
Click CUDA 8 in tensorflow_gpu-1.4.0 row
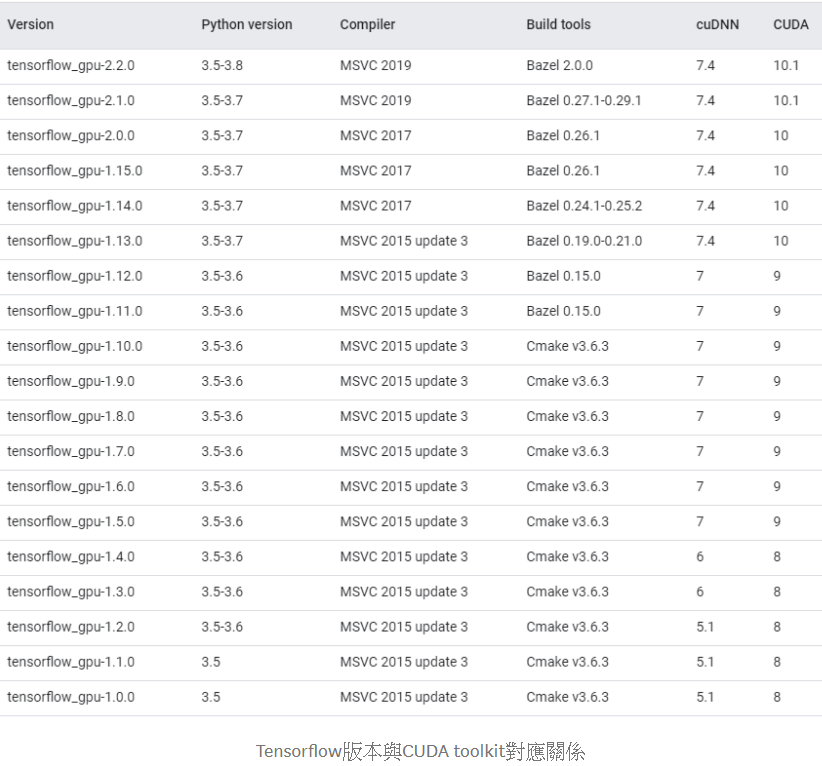coord(777,557)
